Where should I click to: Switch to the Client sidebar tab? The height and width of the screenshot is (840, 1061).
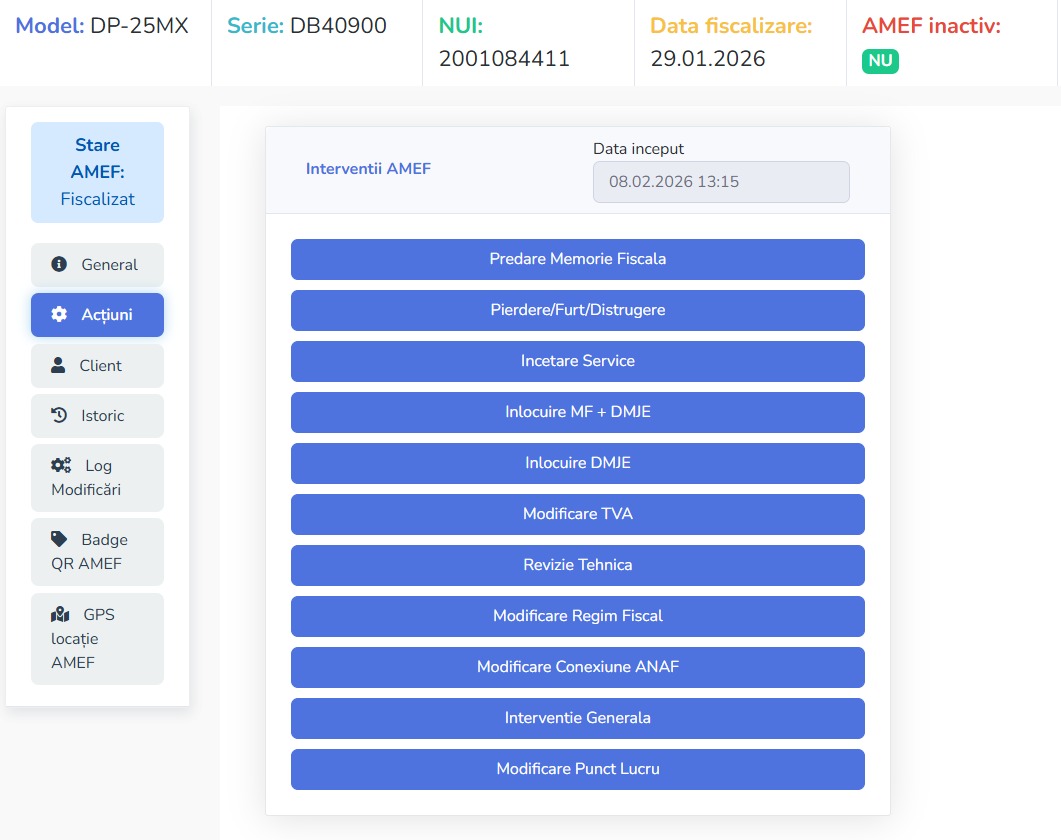97,365
